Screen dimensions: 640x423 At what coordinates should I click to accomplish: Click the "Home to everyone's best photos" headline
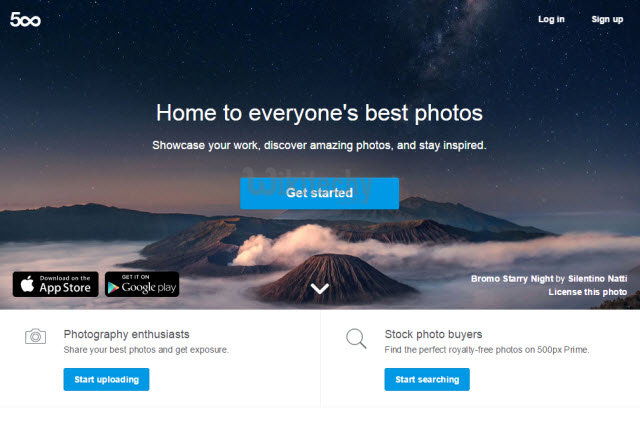point(319,113)
